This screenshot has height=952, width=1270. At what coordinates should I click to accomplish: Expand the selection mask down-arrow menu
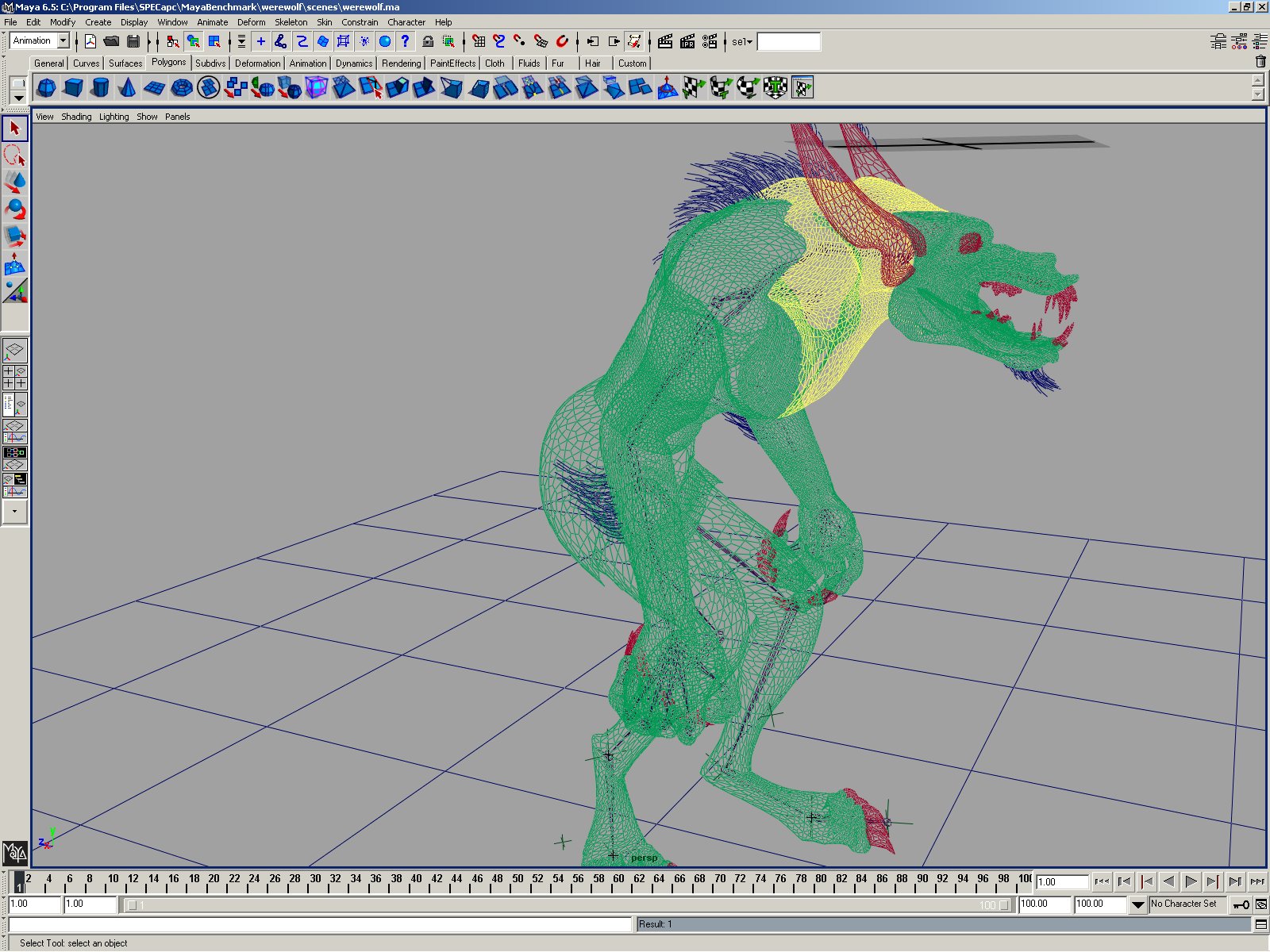[x=241, y=41]
